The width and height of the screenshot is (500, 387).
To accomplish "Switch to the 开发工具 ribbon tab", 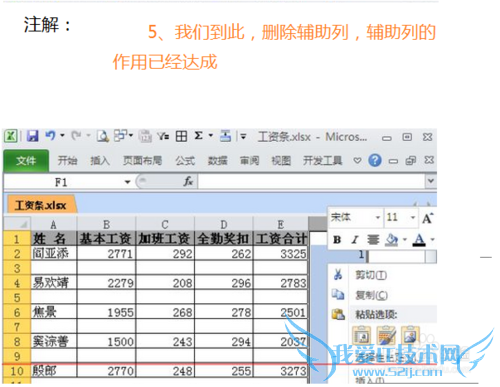I will (322, 161).
